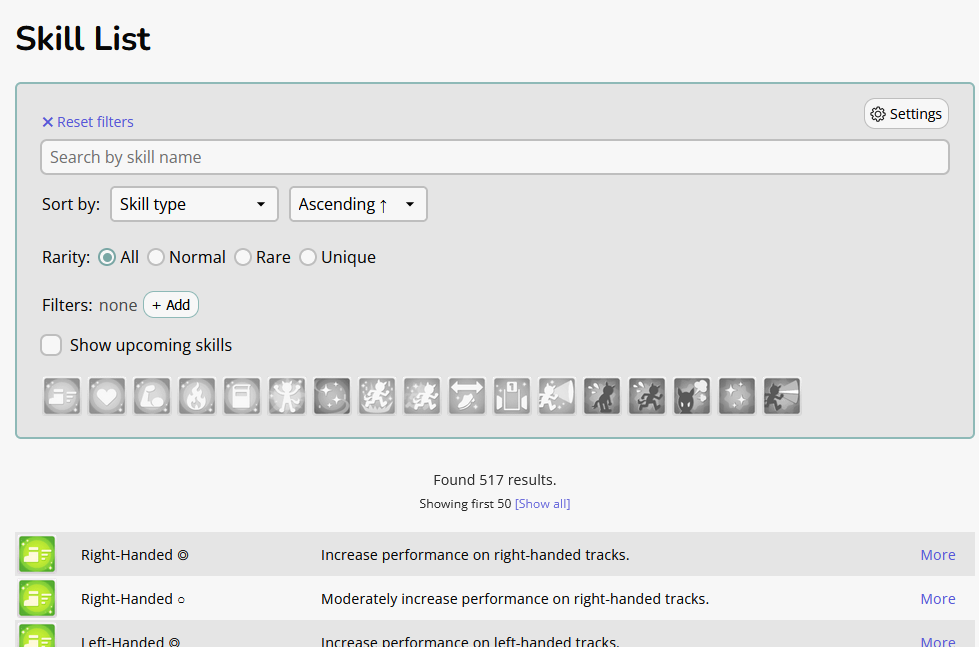The image size is (979, 647).
Task: Click the Skill List heading
Action: 83,39
